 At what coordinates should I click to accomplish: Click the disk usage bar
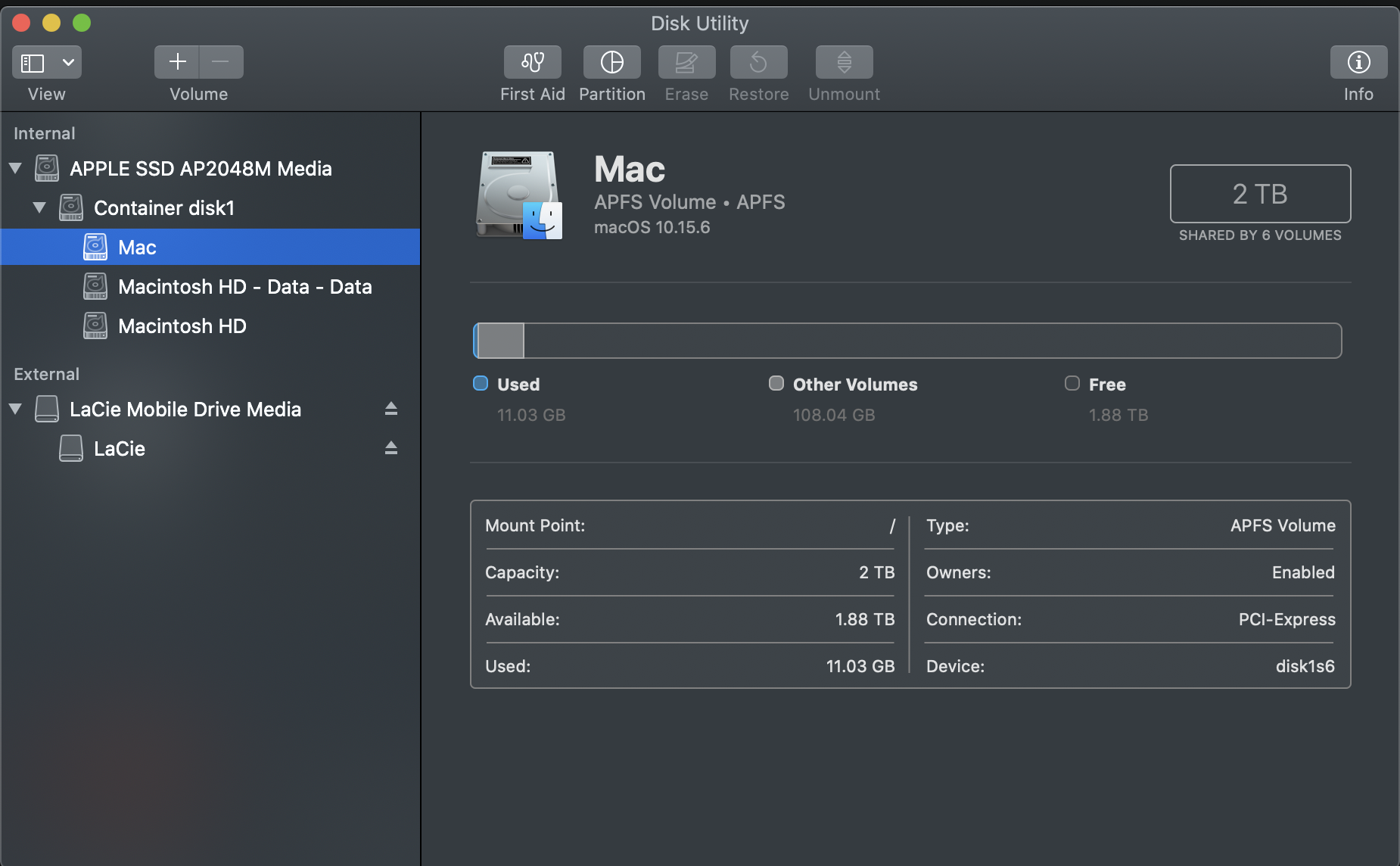point(907,341)
